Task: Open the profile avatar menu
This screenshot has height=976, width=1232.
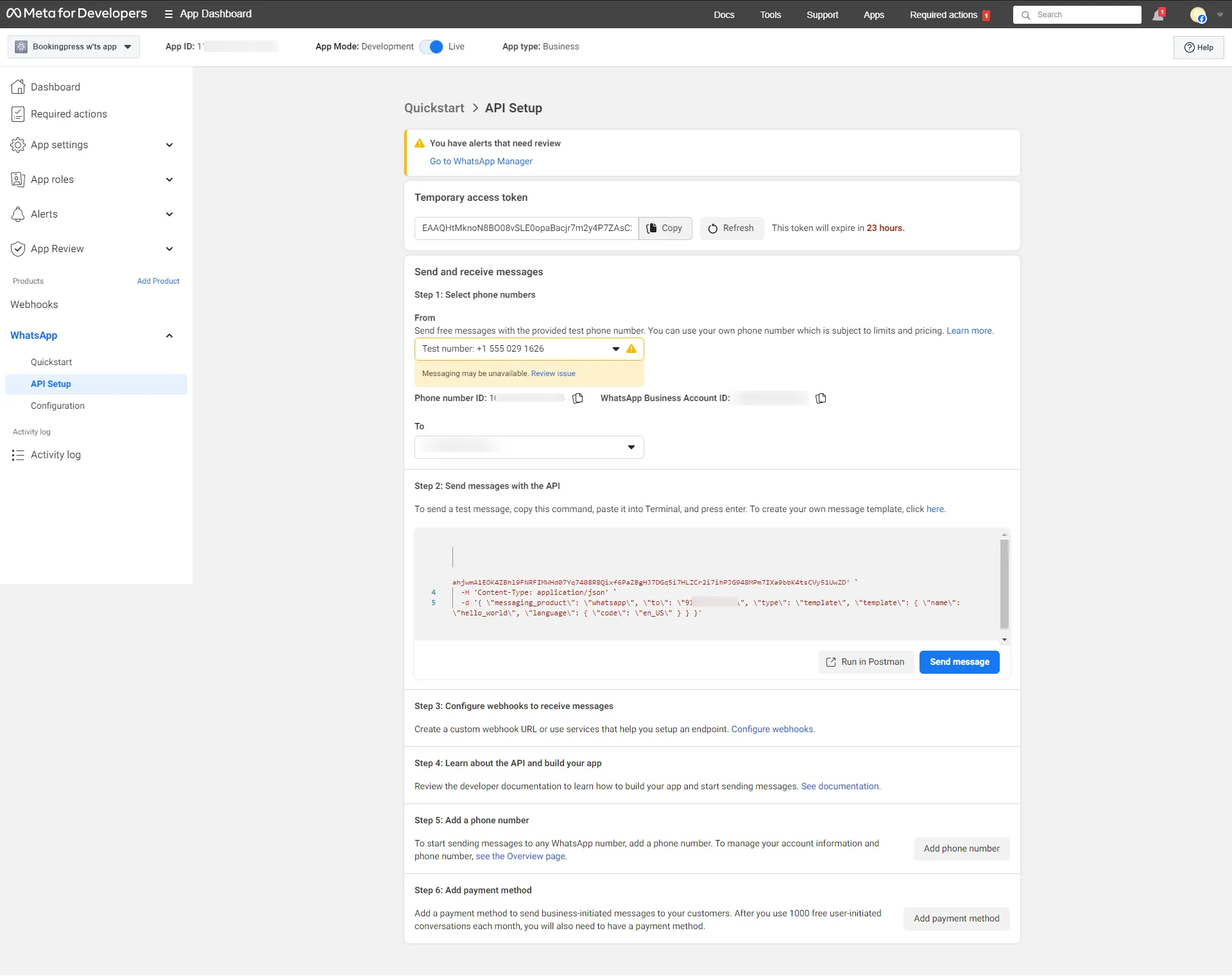Action: point(1198,15)
